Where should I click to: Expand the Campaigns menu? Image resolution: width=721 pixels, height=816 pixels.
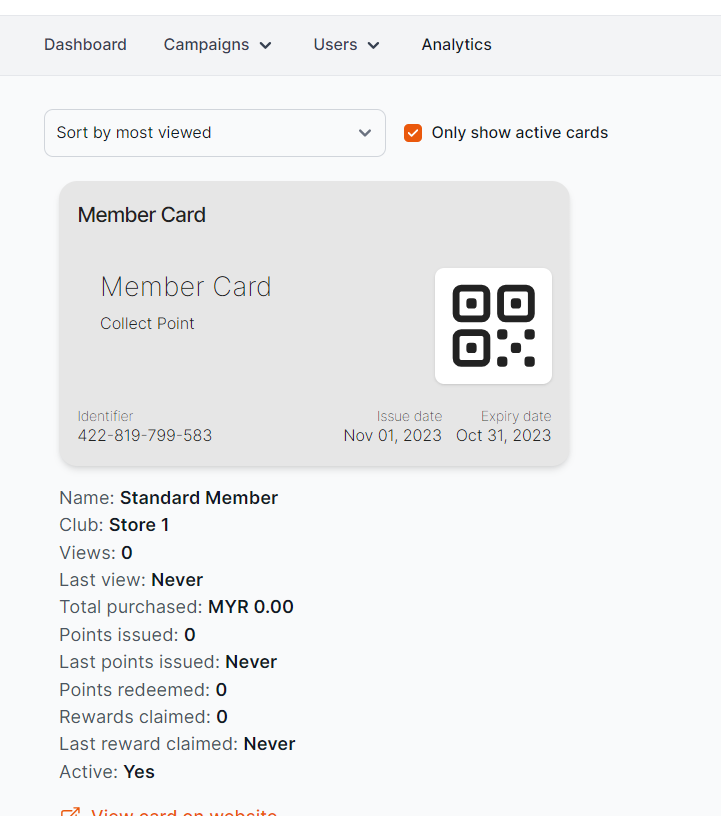(x=207, y=45)
